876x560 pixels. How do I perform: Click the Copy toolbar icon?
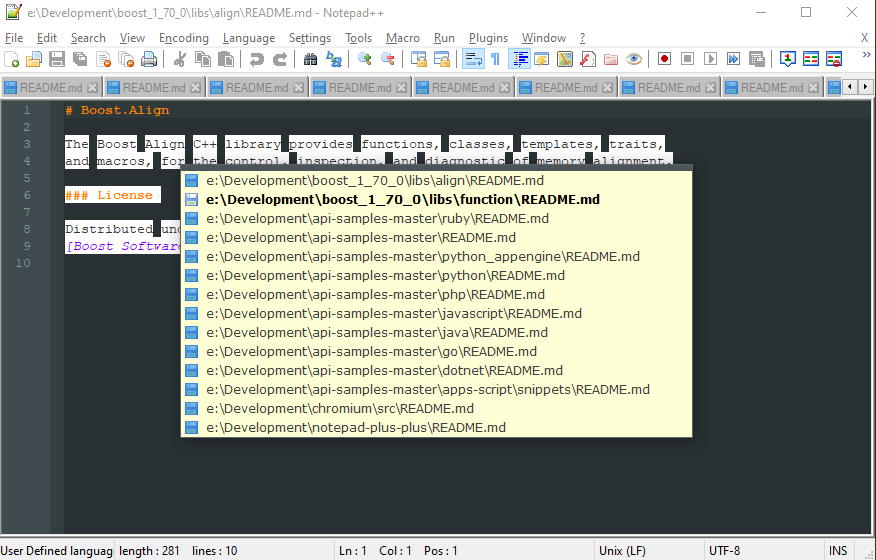click(x=202, y=59)
